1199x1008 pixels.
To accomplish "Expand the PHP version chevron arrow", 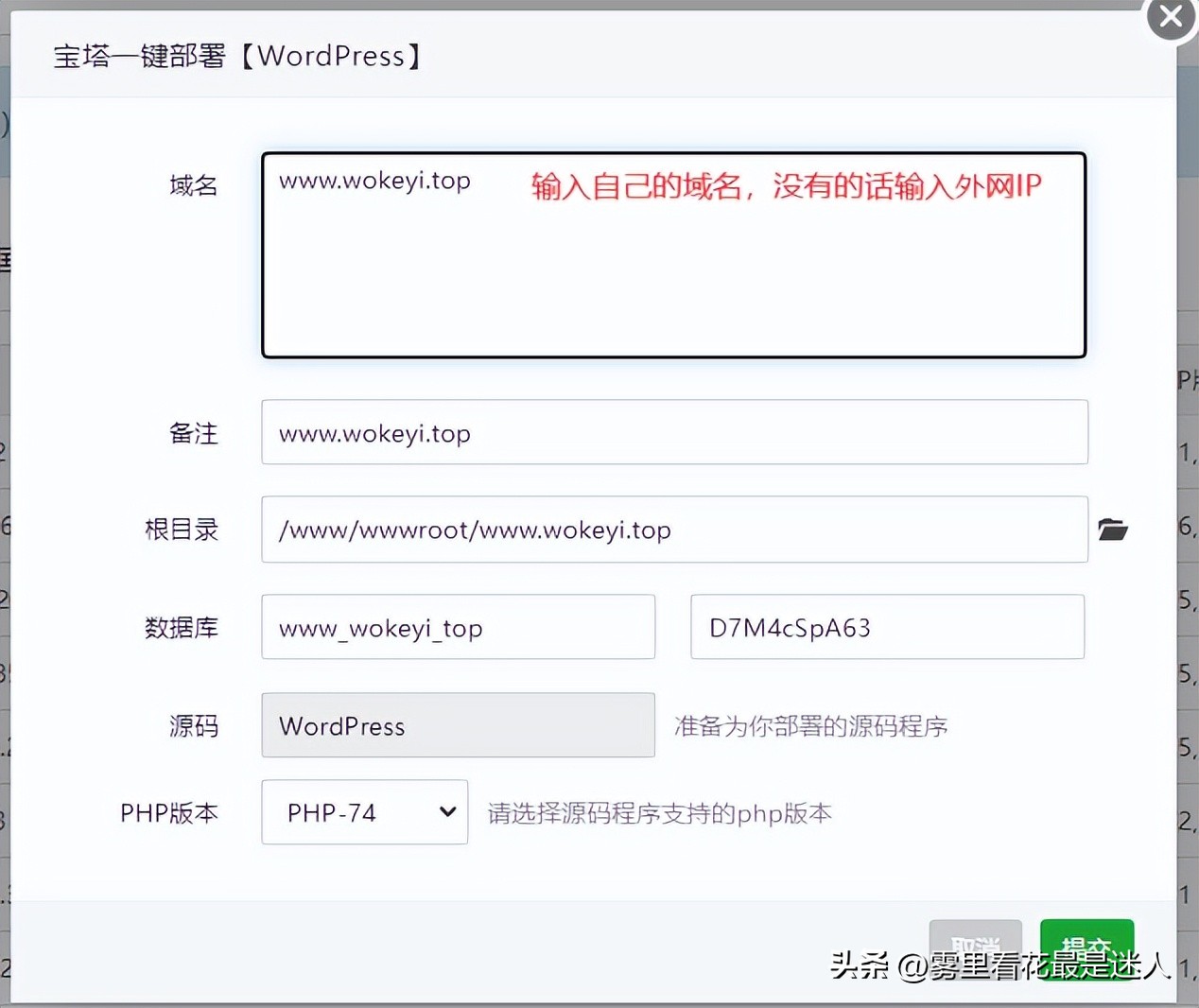I will point(445,811).
